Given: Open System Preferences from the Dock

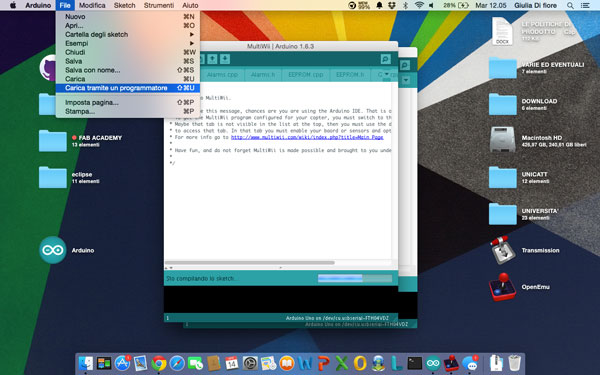Looking at the screenshot, I should tap(250, 363).
